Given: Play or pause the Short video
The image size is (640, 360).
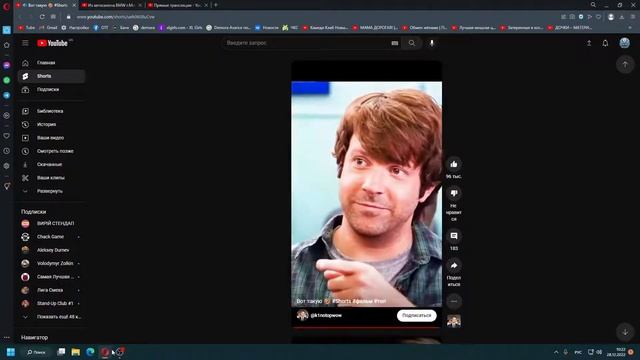Looking at the screenshot, I should tap(366, 194).
